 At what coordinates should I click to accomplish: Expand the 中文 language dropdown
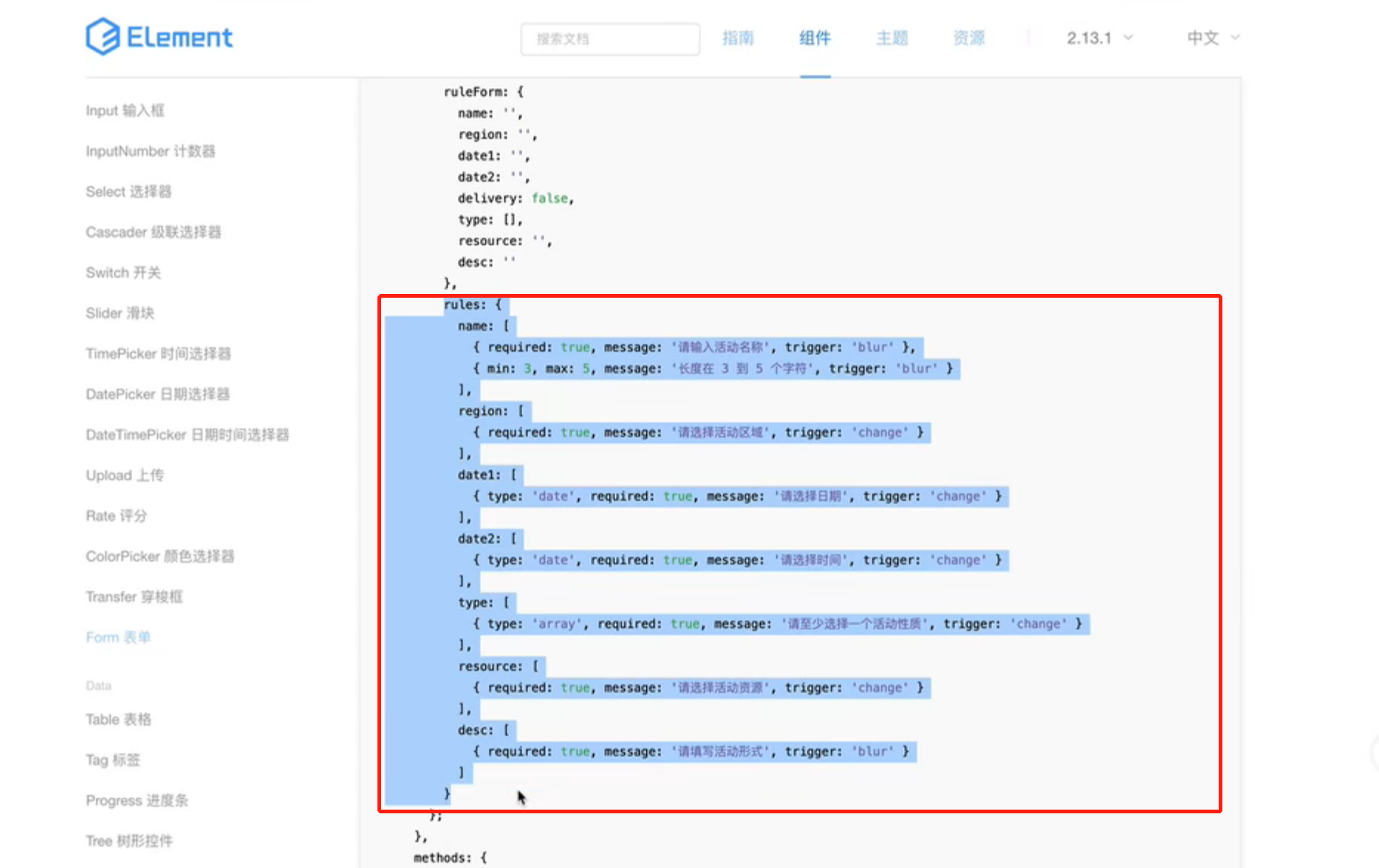click(x=1213, y=38)
